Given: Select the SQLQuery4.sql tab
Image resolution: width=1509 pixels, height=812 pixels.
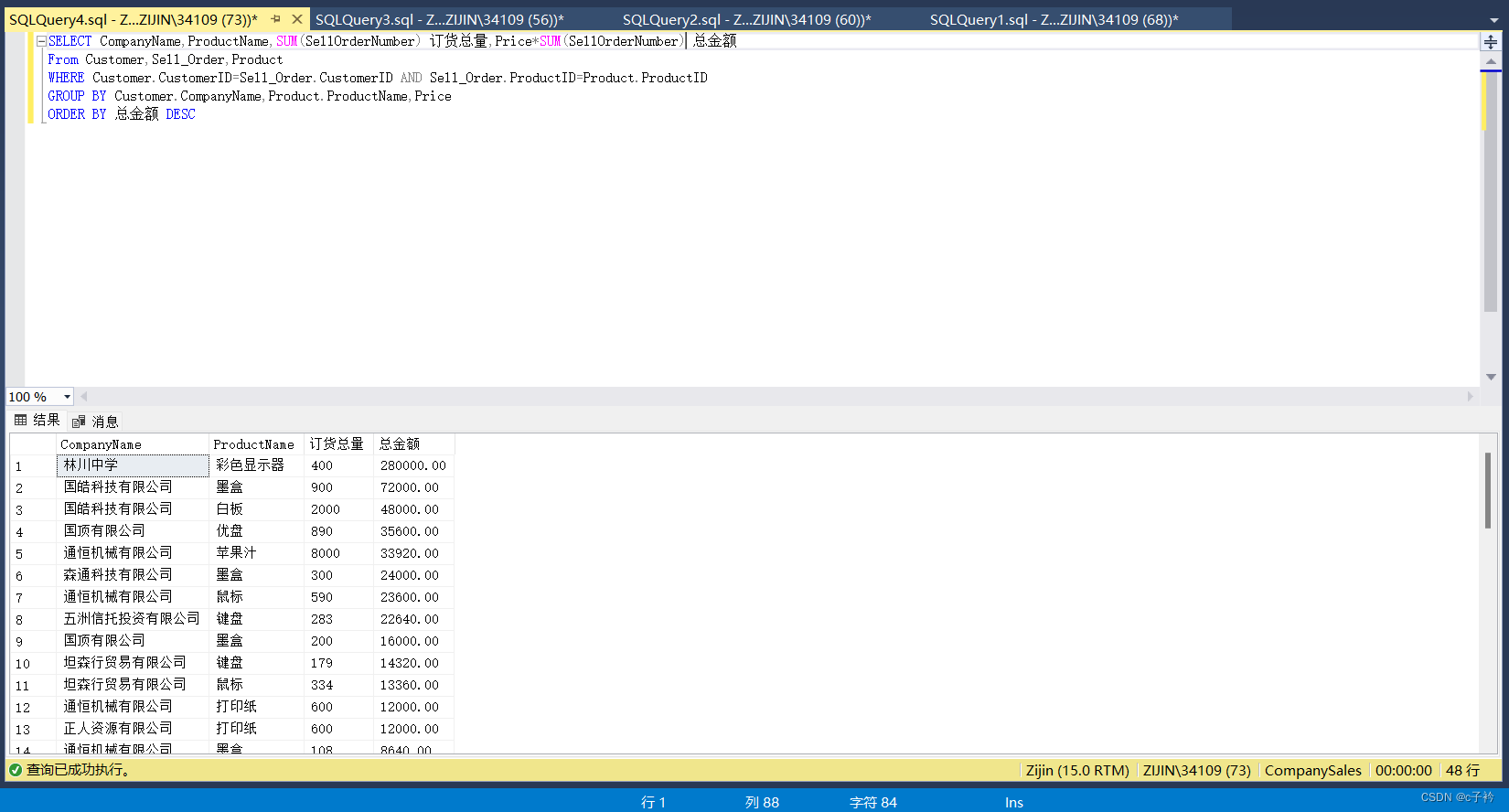Looking at the screenshot, I should tap(134, 19).
